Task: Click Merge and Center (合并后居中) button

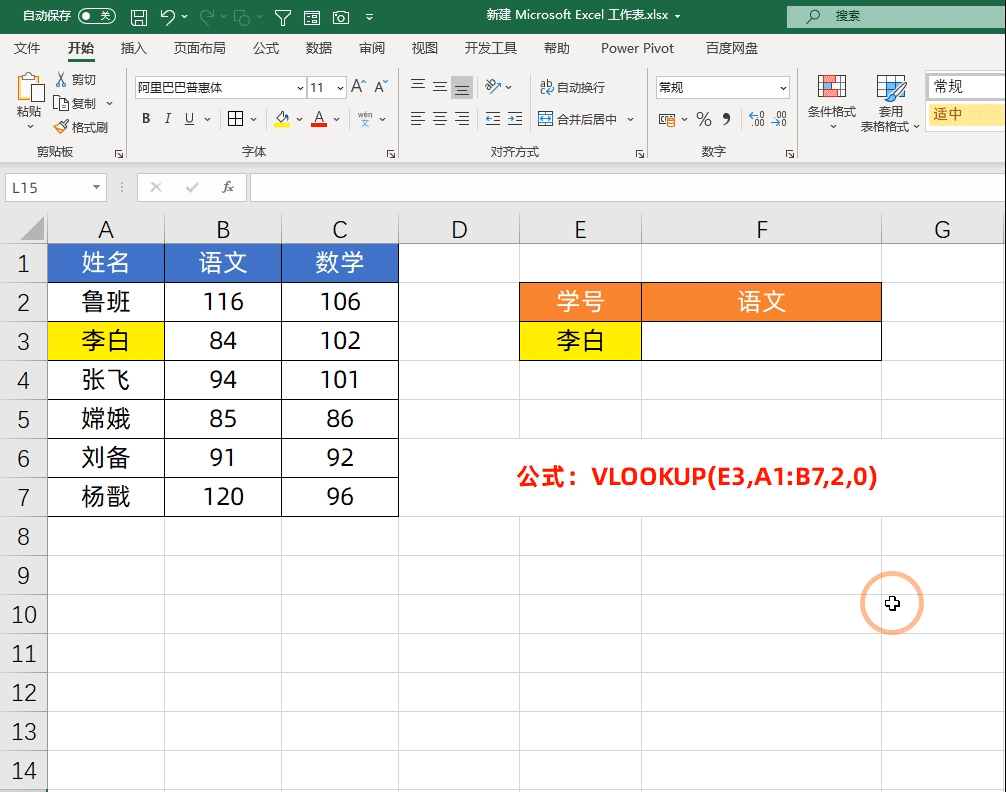Action: tap(579, 119)
